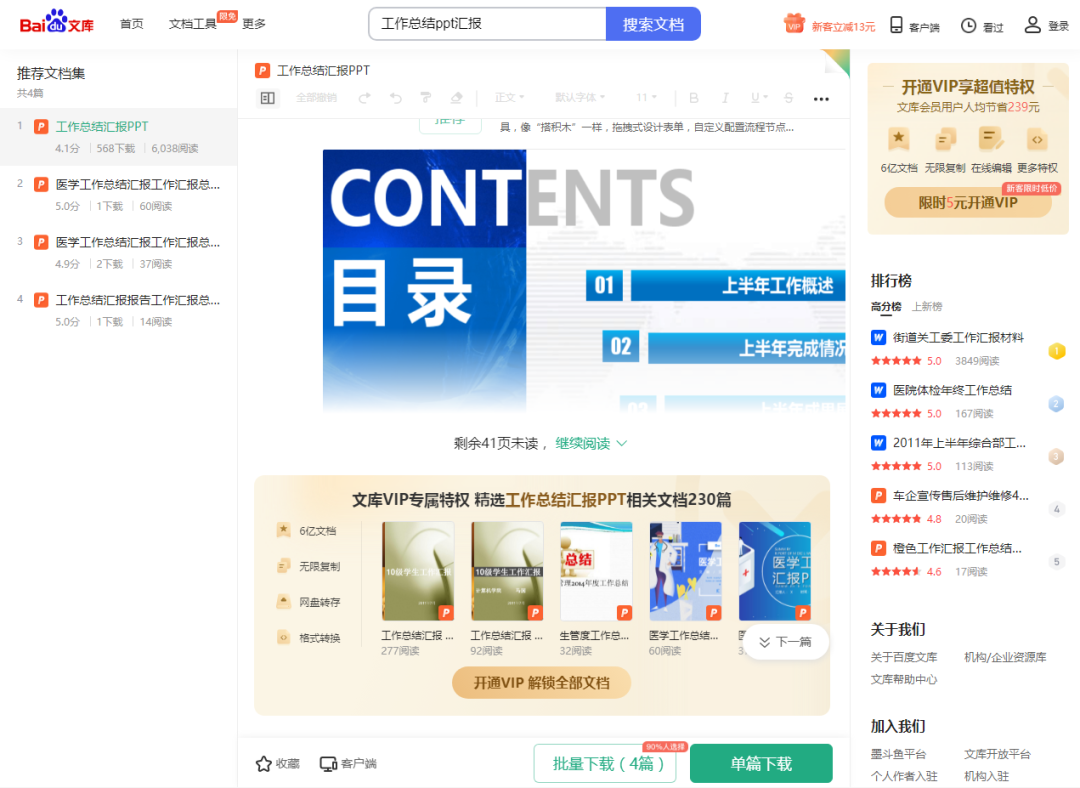Open the viewed history clock icon

[968, 25]
